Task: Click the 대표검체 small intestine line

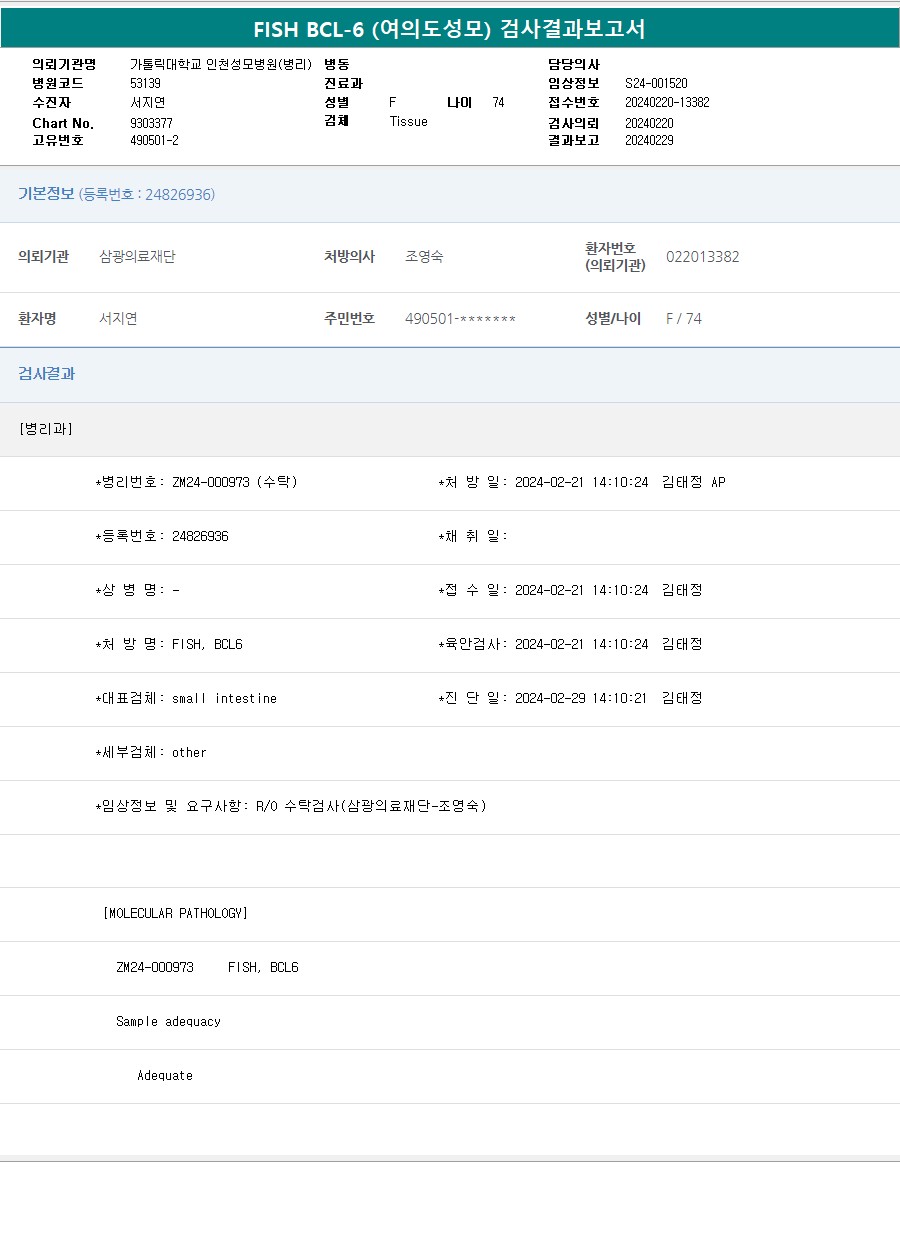Action: coord(186,698)
